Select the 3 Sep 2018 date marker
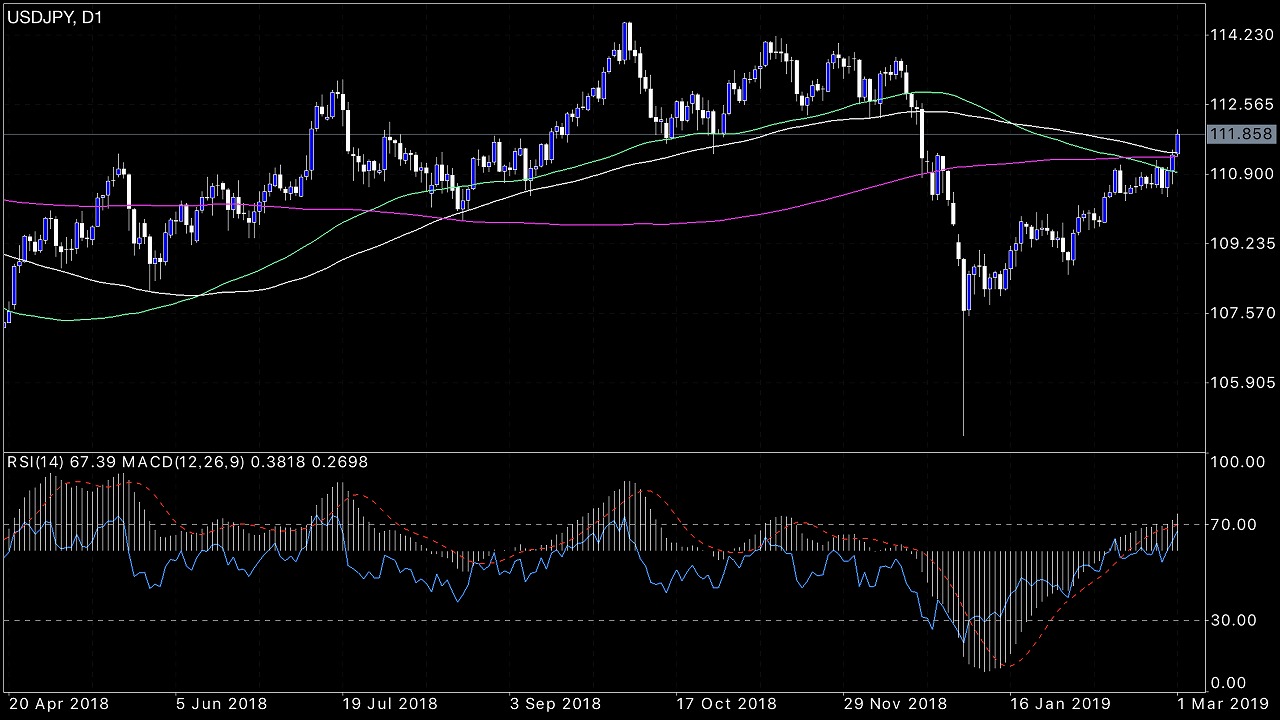 click(554, 703)
